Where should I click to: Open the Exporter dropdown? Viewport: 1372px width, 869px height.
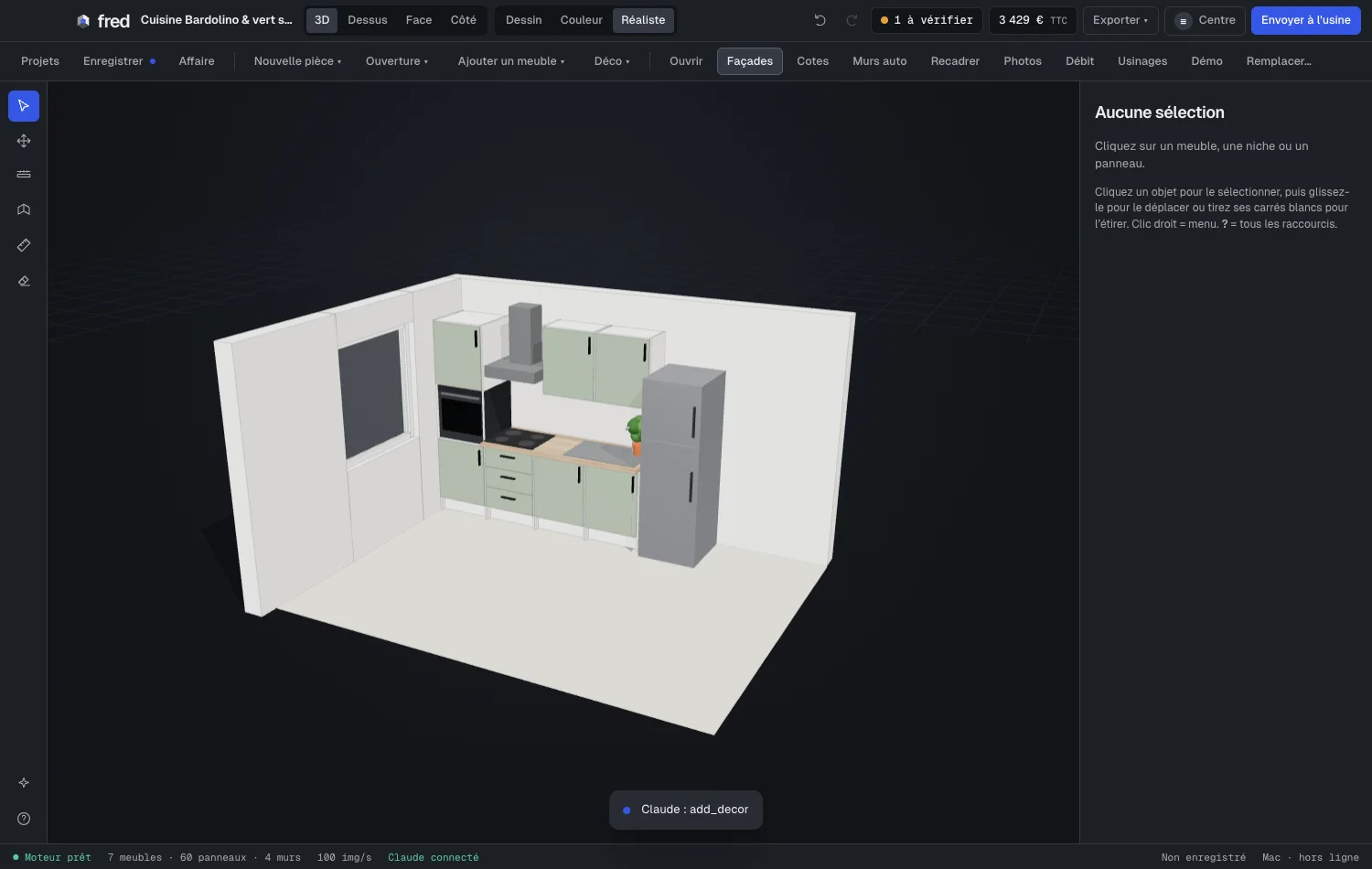pyautogui.click(x=1120, y=20)
